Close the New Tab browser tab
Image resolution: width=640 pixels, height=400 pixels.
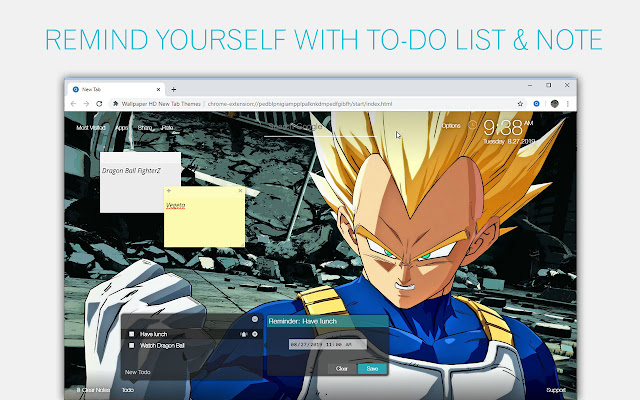158,89
